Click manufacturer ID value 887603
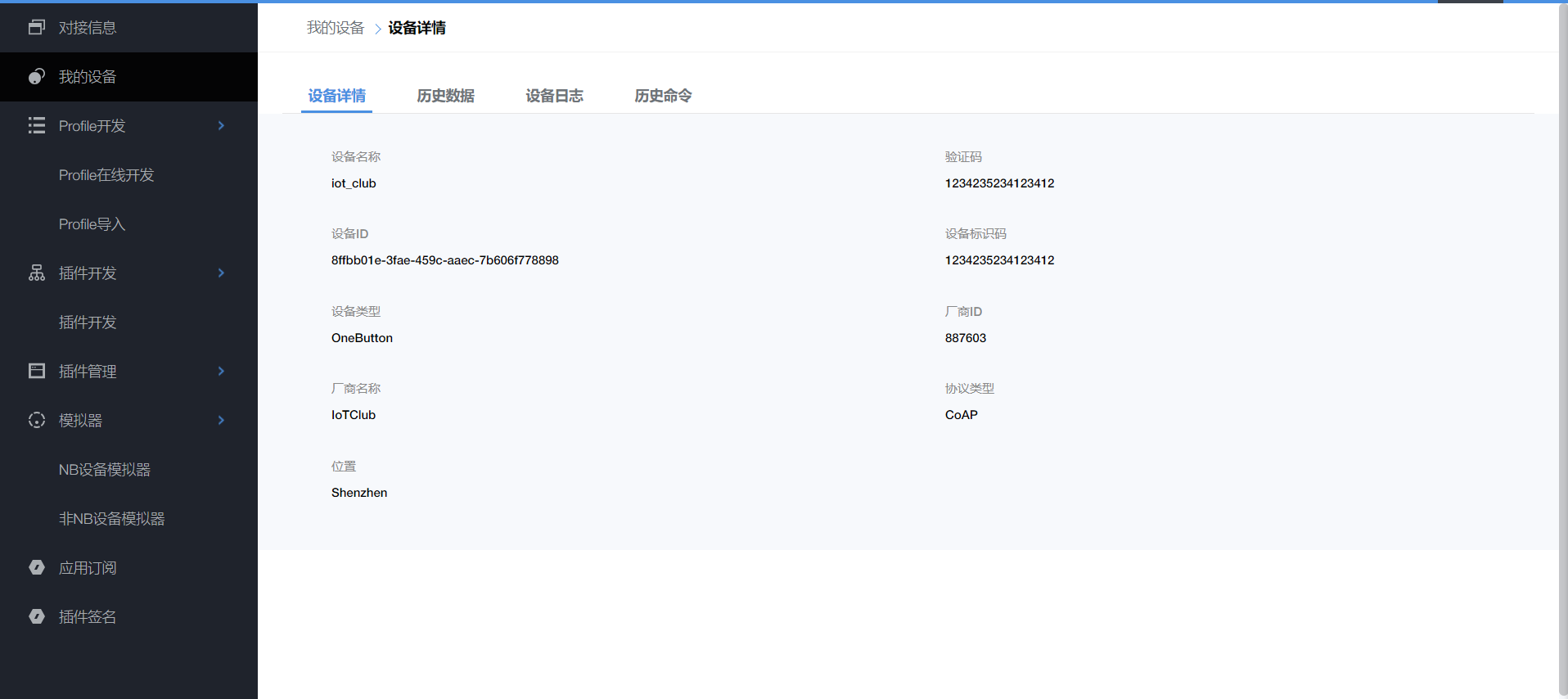1568x699 pixels. coord(966,338)
